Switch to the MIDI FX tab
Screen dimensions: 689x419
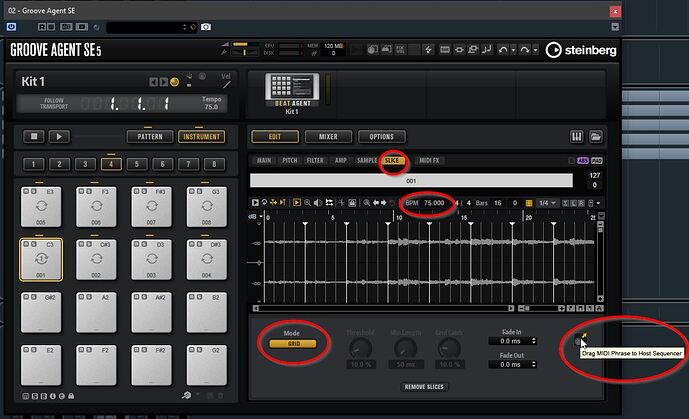[x=429, y=160]
